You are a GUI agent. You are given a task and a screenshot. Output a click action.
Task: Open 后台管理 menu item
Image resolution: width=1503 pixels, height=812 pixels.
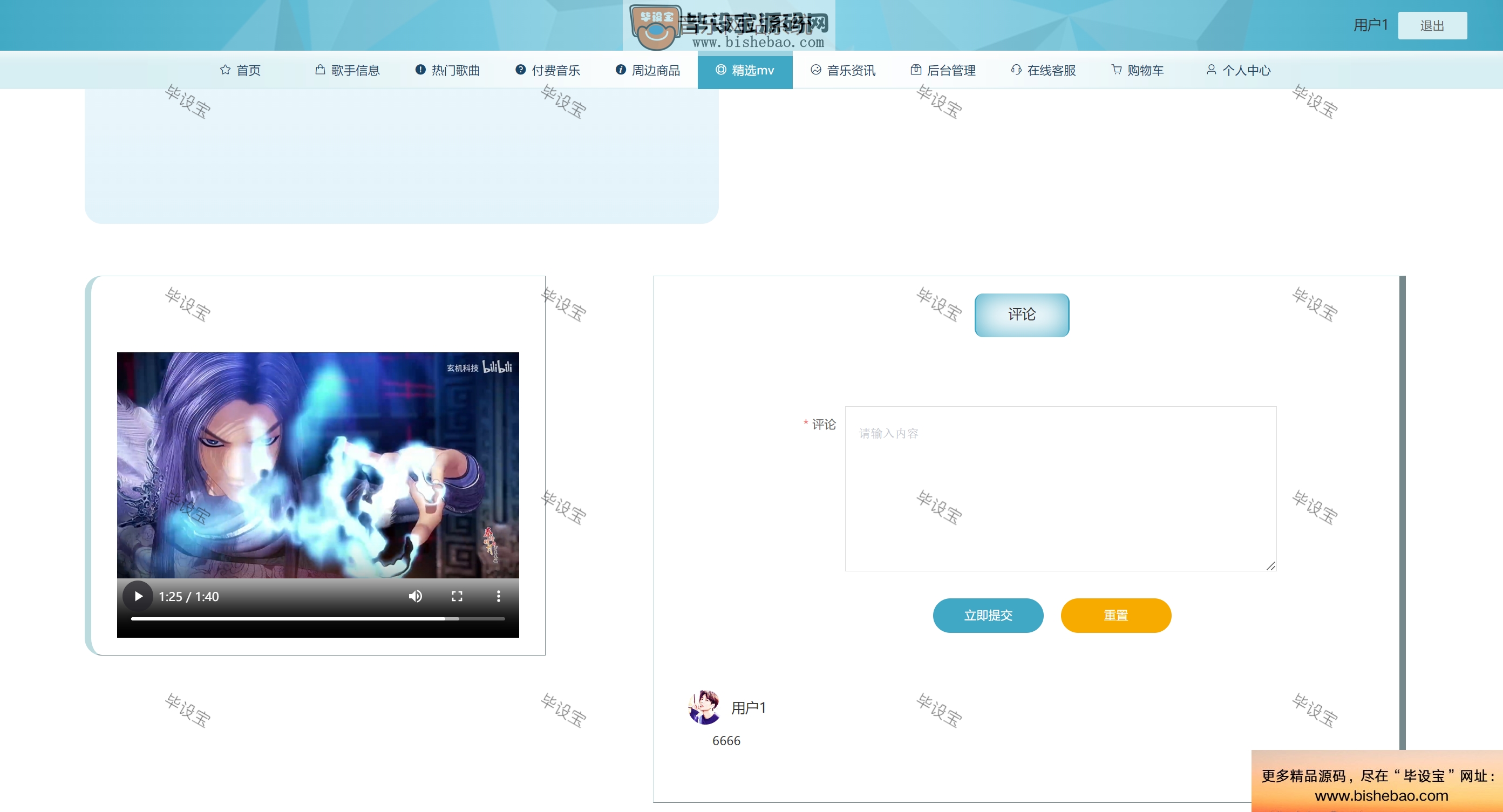[944, 70]
